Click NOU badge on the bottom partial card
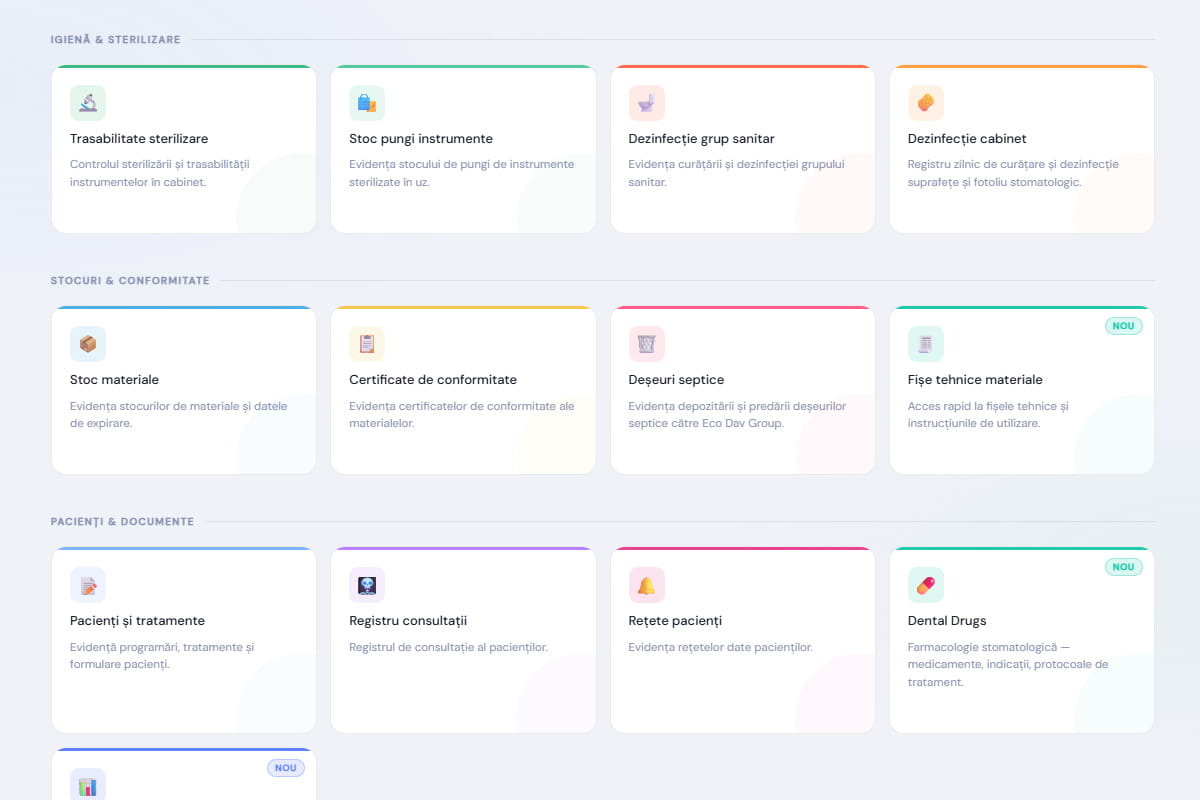This screenshot has width=1200, height=800. [286, 768]
